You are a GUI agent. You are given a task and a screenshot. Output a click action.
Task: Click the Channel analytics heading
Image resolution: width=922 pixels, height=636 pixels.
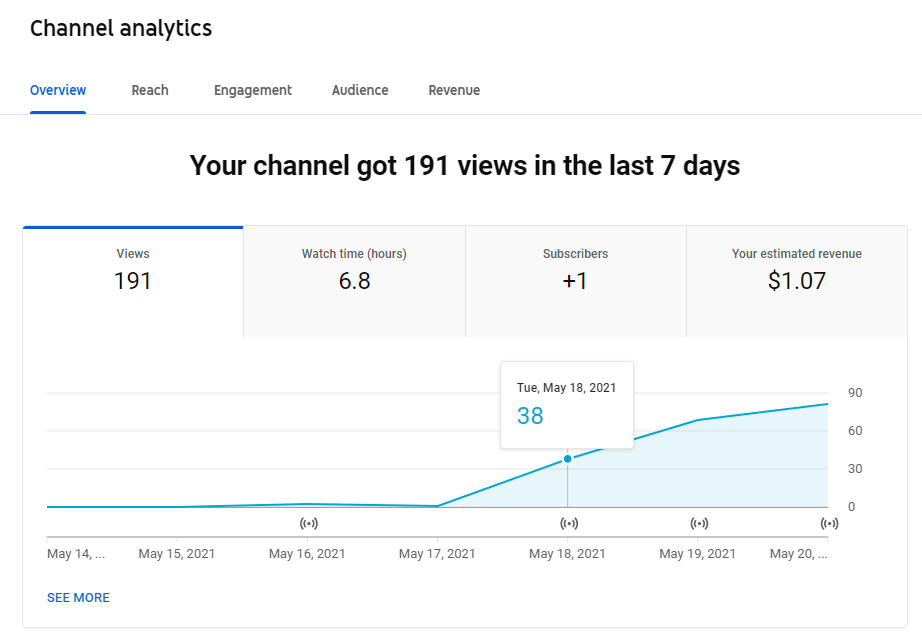pos(121,28)
